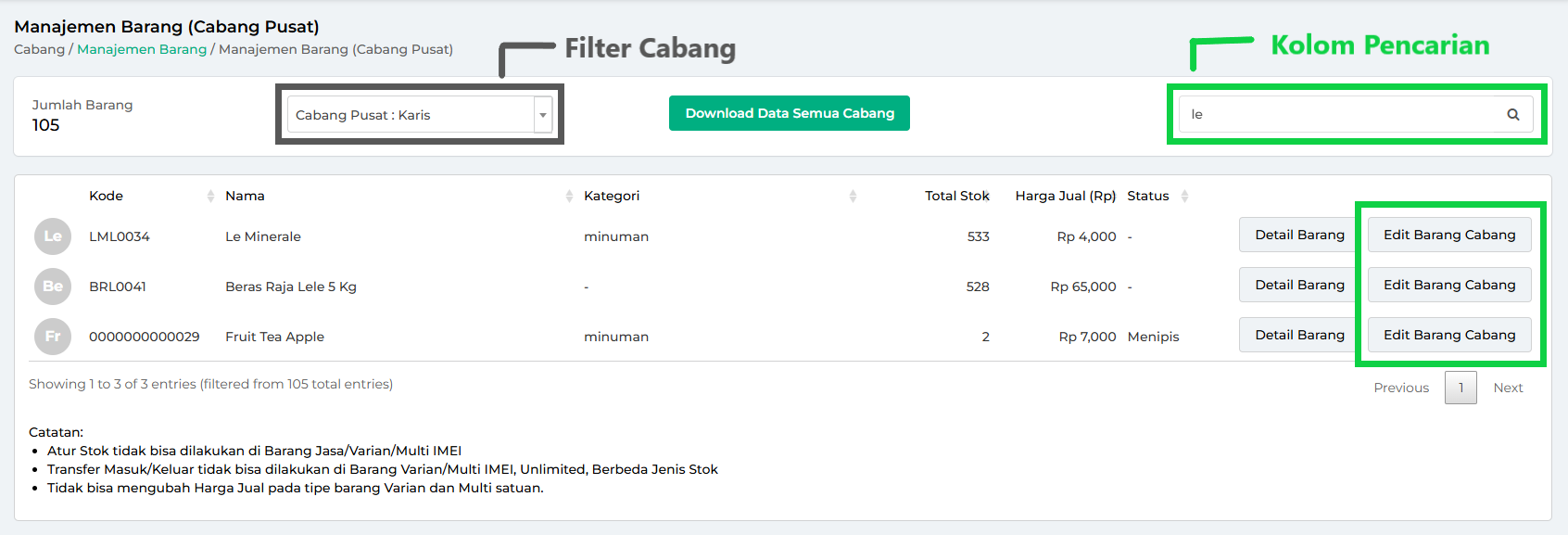Edit Barang Cabang for Fruit Tea Apple
1568x535 pixels.
click(1449, 336)
